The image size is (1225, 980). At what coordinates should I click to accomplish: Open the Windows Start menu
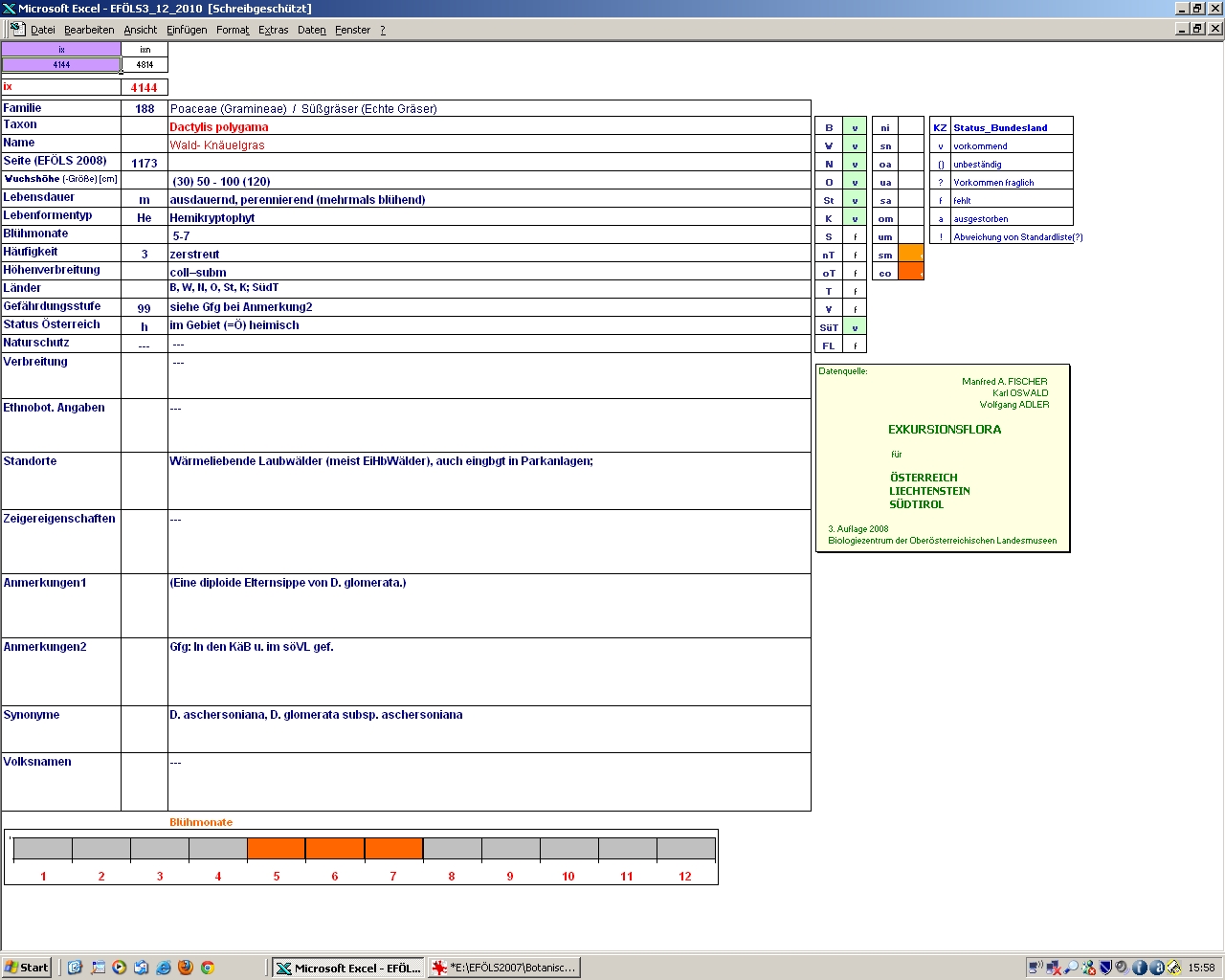pos(27,968)
